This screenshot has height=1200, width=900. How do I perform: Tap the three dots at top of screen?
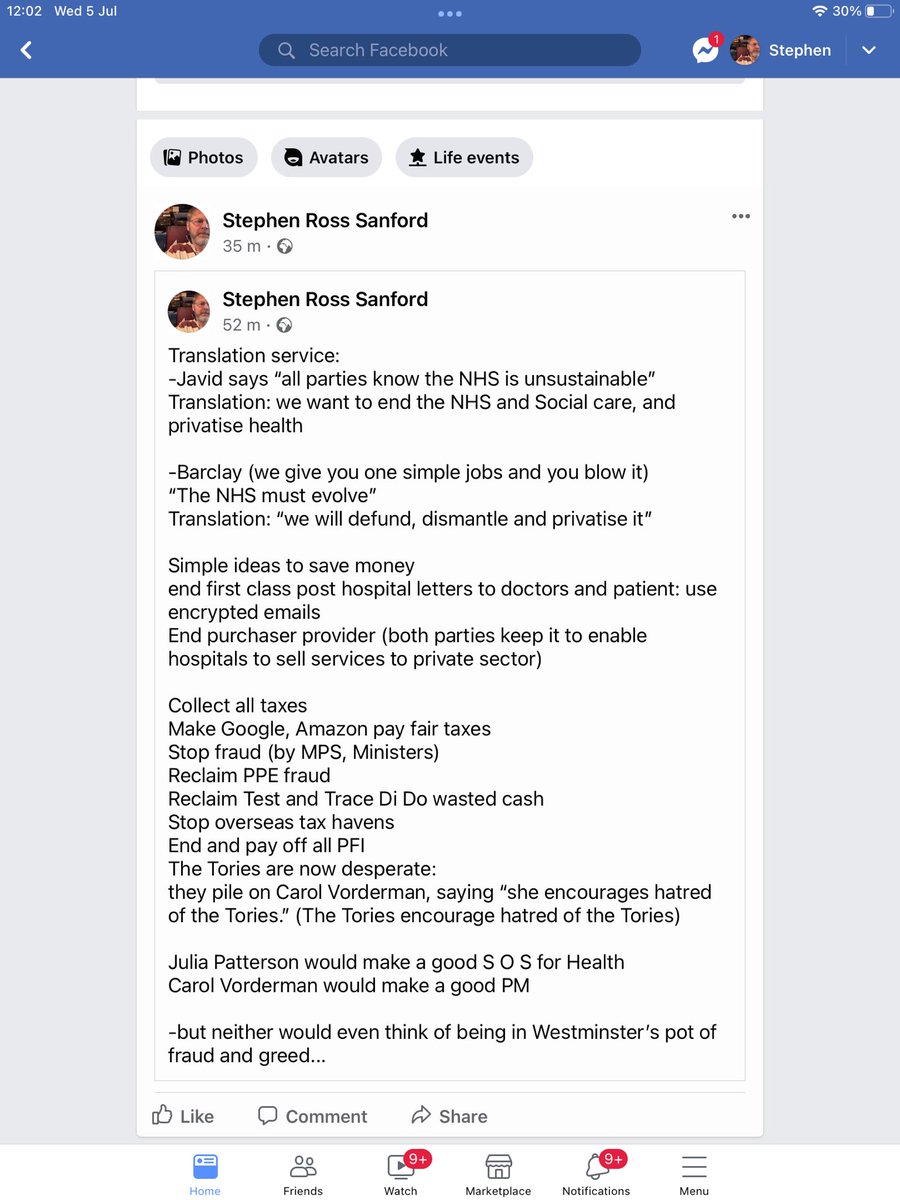click(x=450, y=14)
